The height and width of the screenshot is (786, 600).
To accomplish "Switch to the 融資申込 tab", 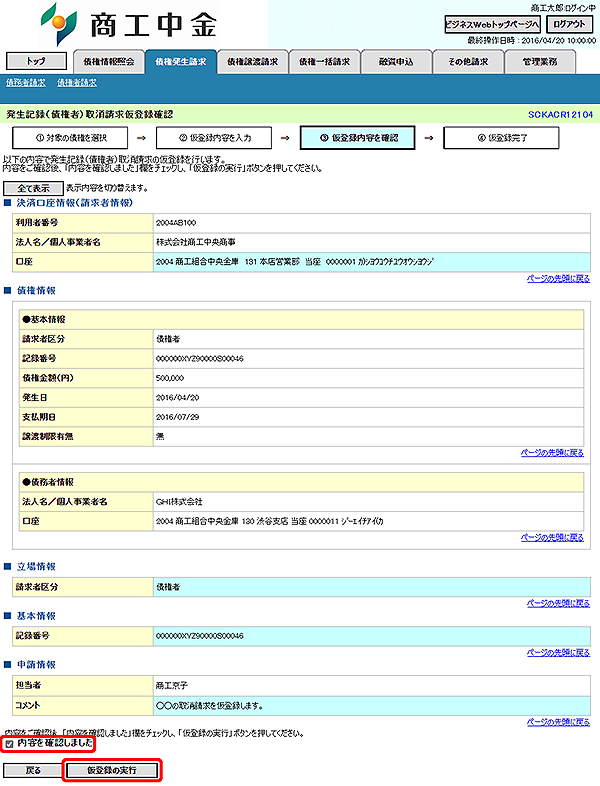I will [x=396, y=62].
